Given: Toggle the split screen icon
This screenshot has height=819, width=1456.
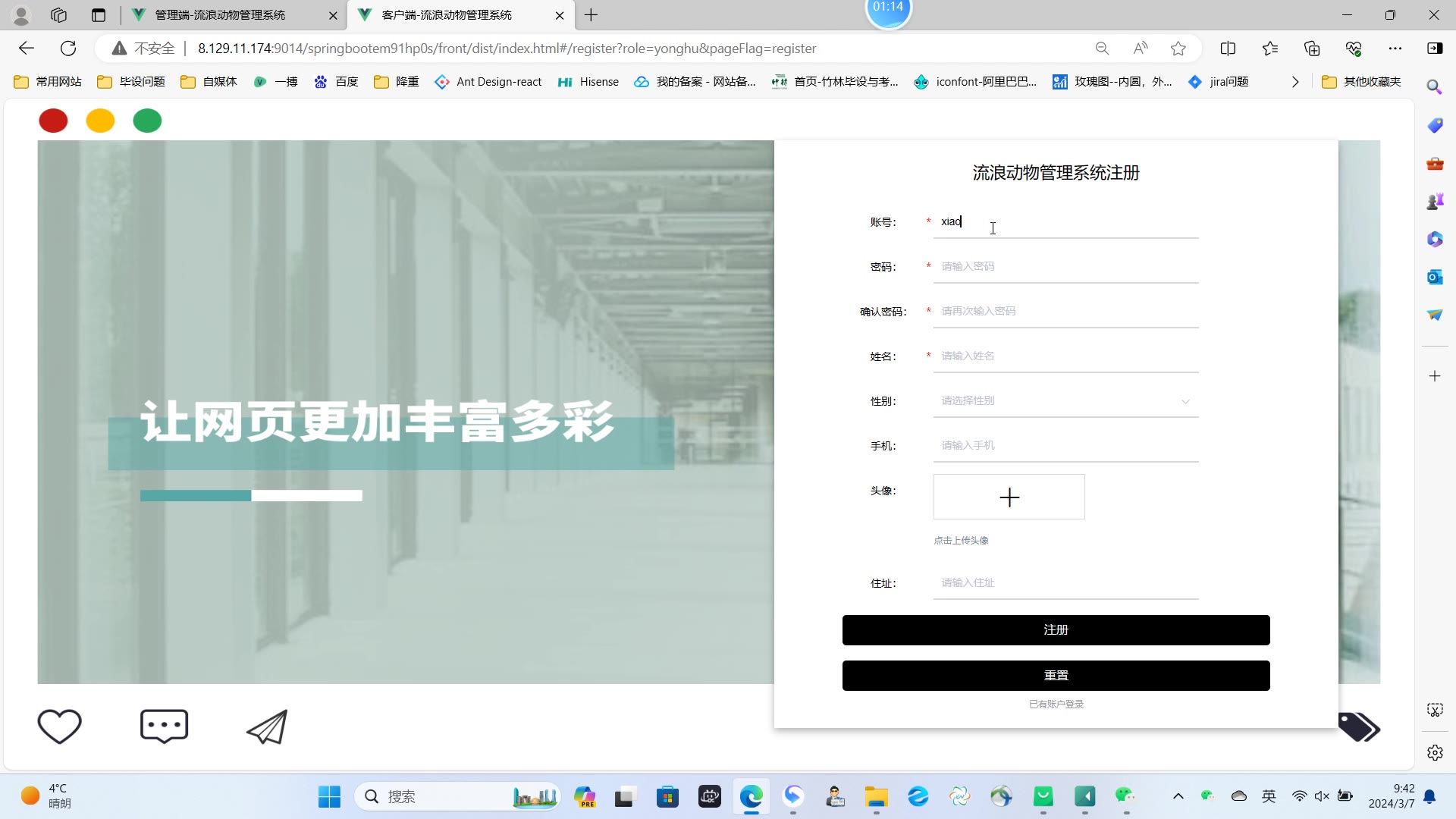Looking at the screenshot, I should tap(1228, 49).
